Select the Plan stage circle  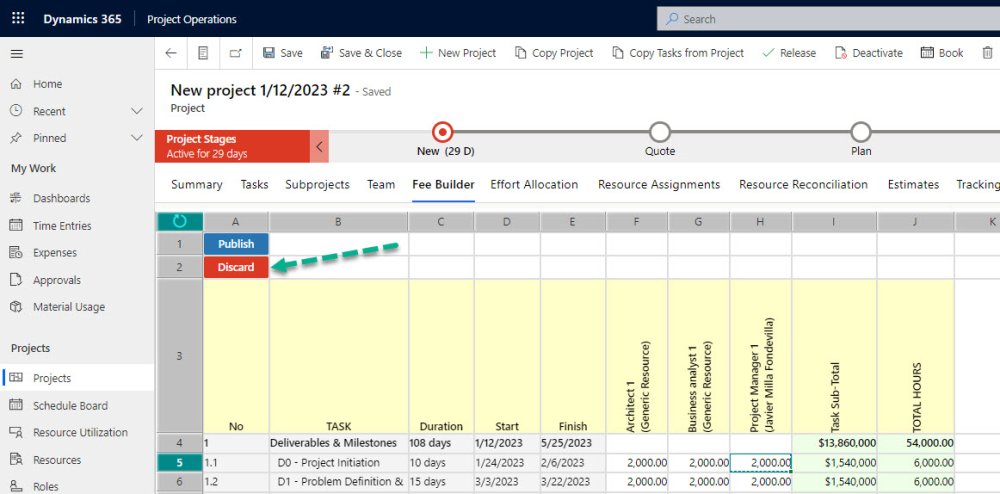pyautogui.click(x=860, y=133)
